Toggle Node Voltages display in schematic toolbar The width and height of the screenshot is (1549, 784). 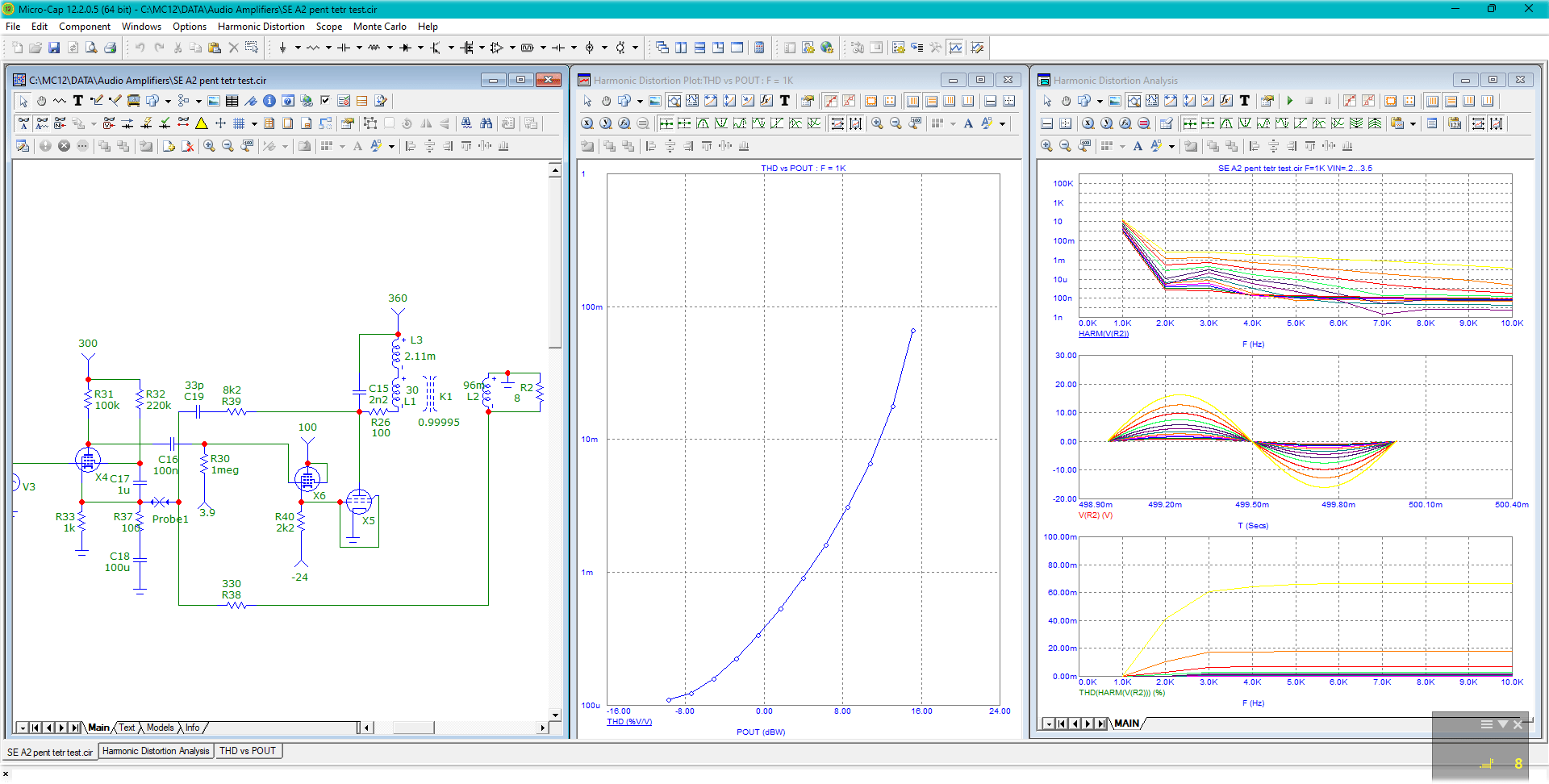click(x=109, y=123)
